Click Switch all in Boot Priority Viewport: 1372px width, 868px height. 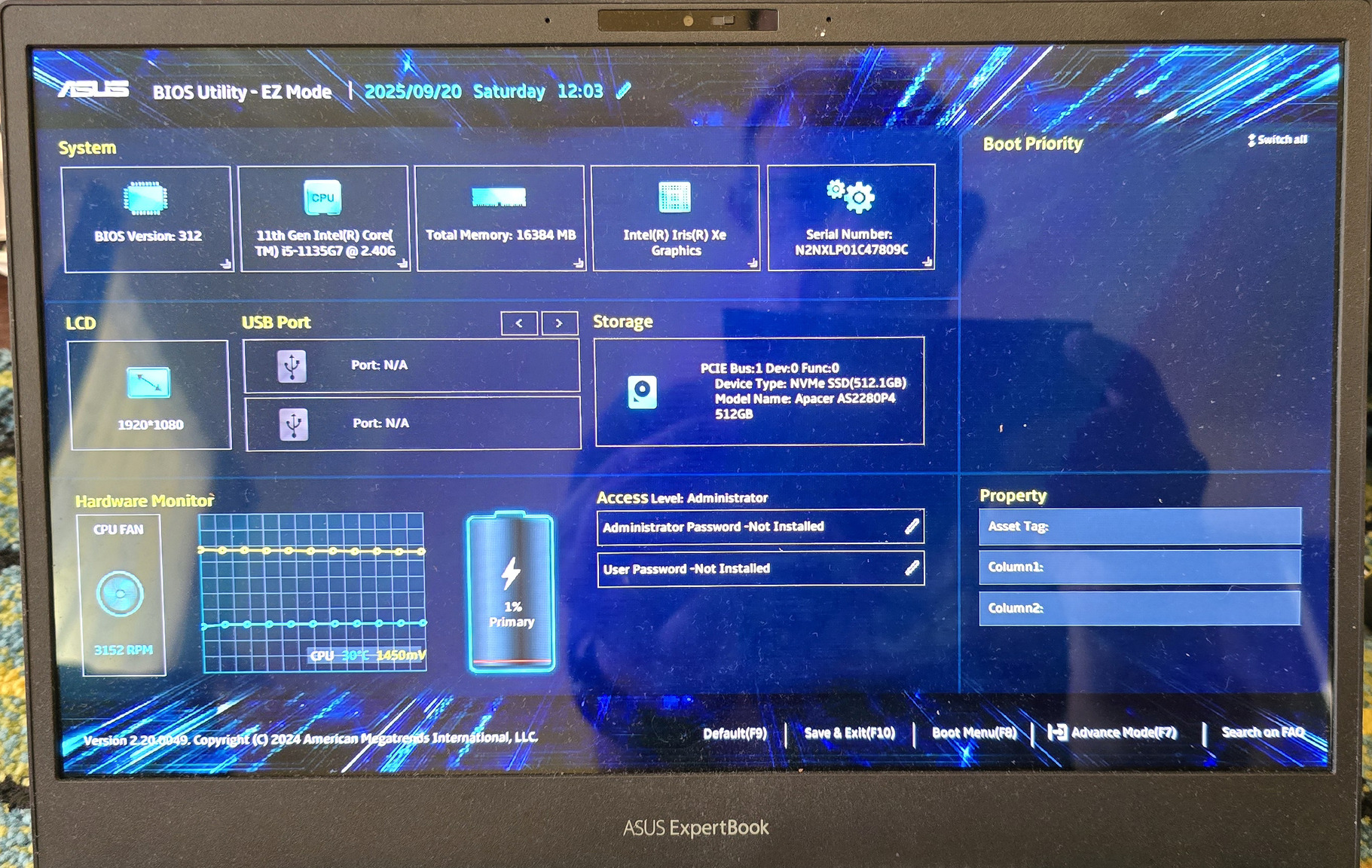coord(1278,140)
